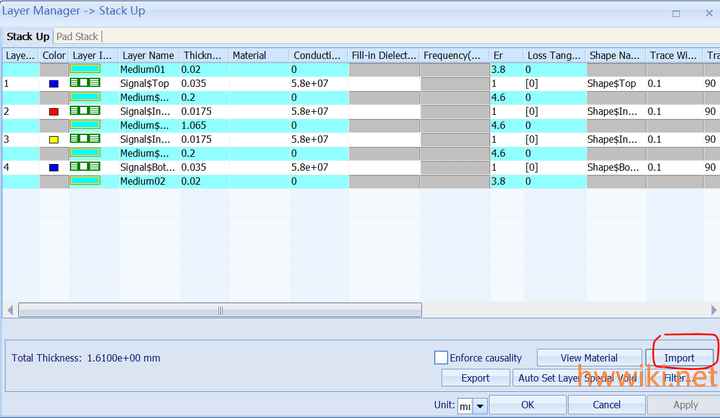
Task: Click the Signal$Top layer icon
Action: click(x=85, y=84)
